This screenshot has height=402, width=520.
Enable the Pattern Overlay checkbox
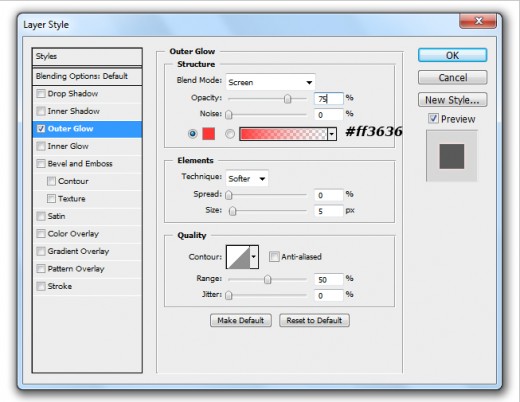click(x=41, y=269)
